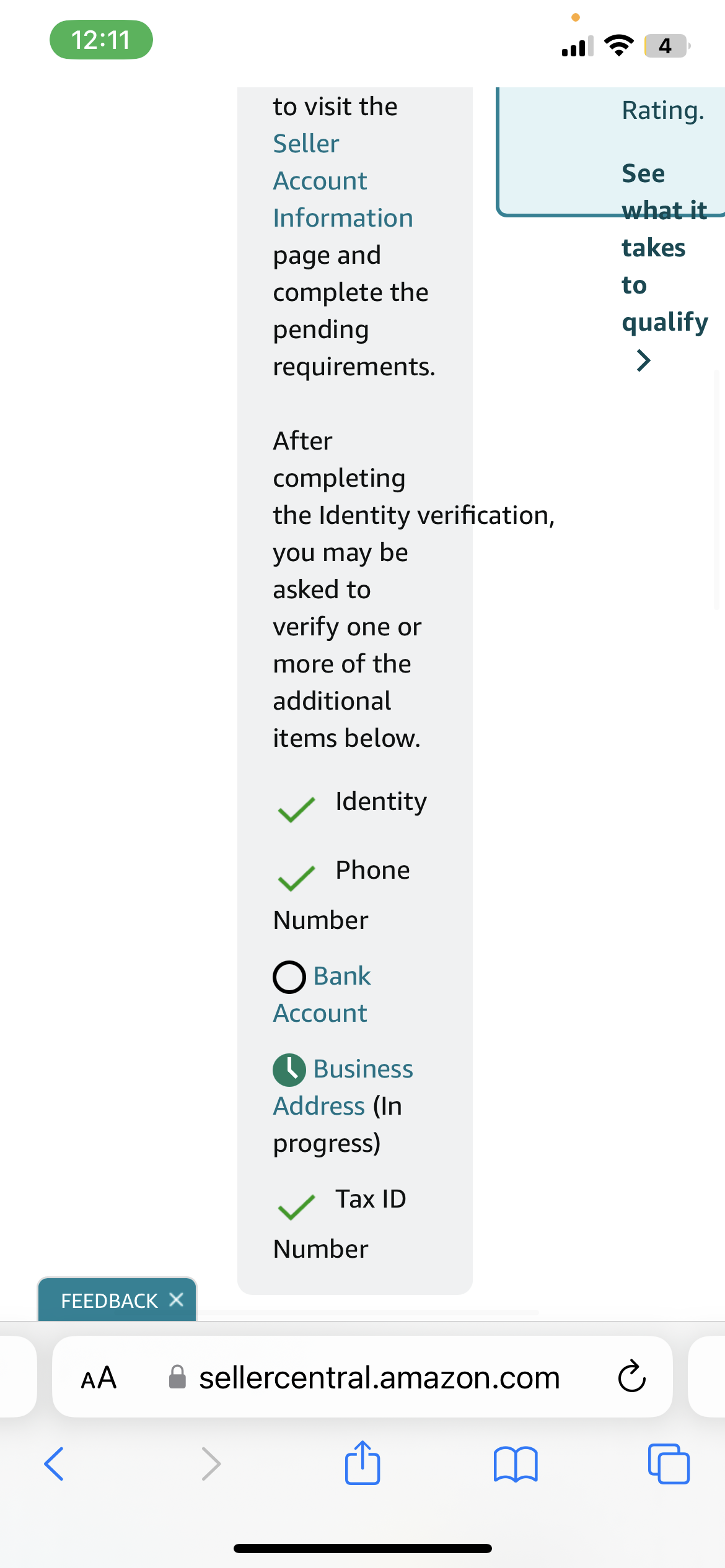This screenshot has width=725, height=1568.
Task: Open the AA reader text options
Action: pyautogui.click(x=99, y=1378)
